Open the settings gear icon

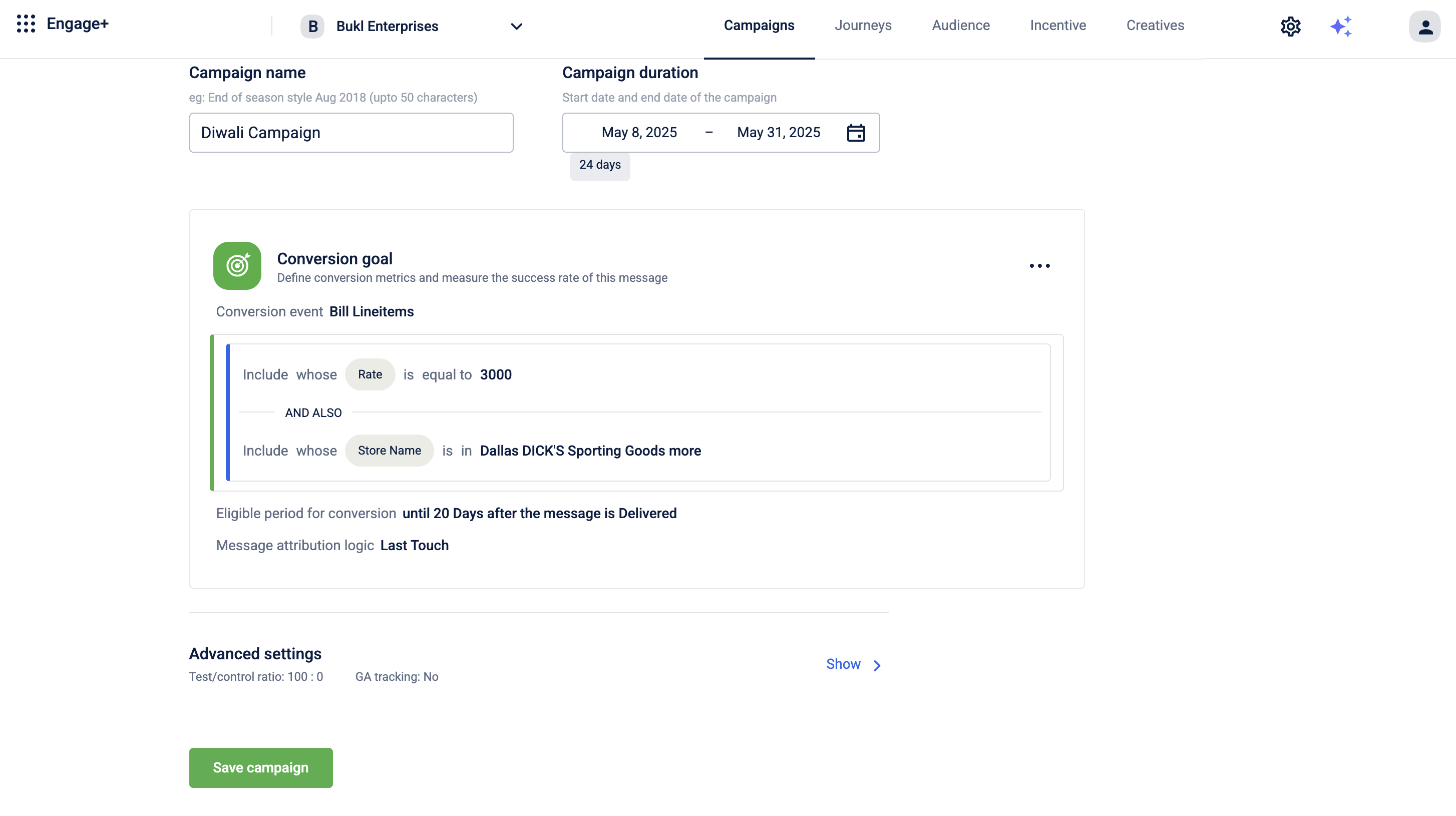pos(1290,27)
